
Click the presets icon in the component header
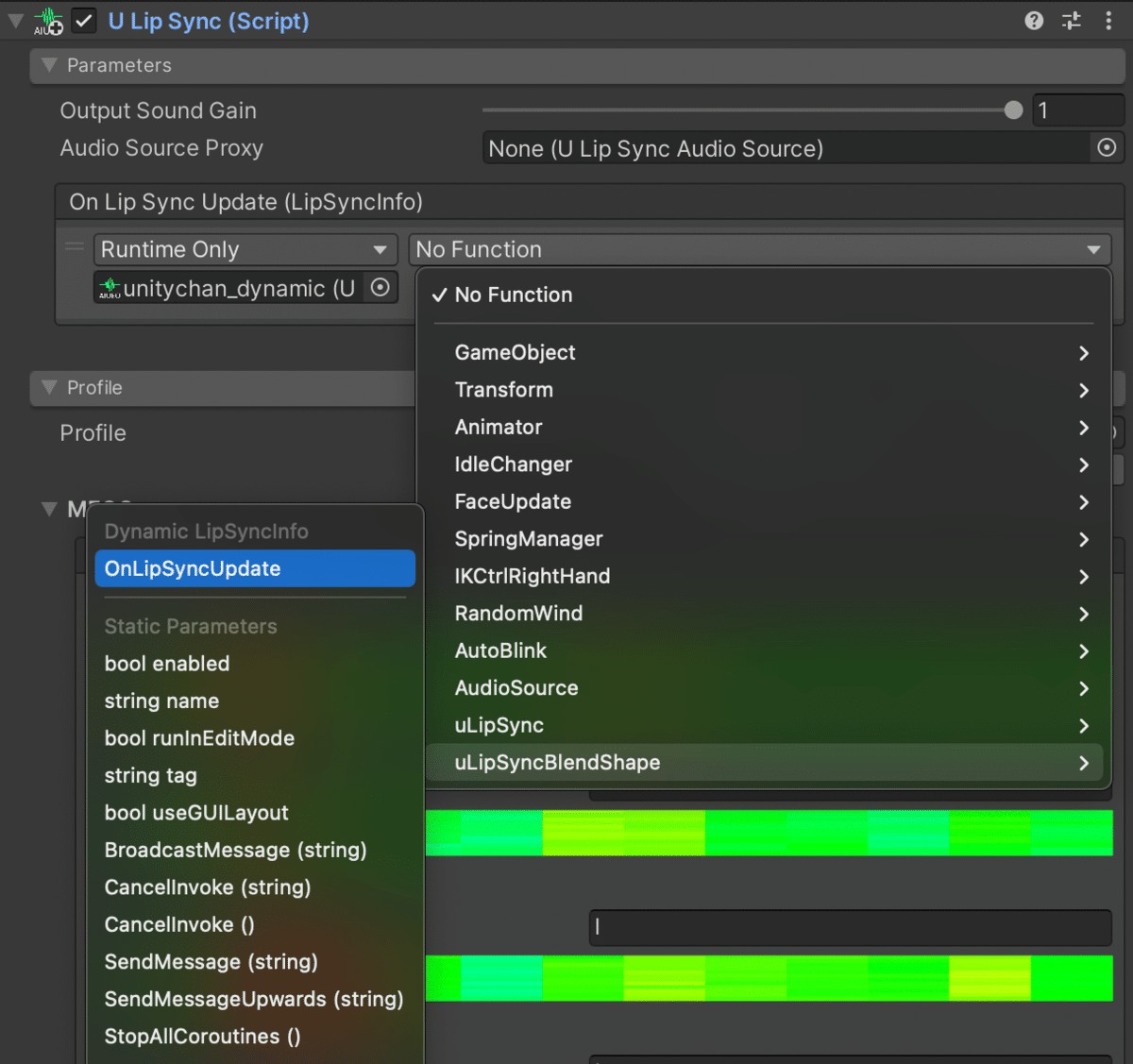click(x=1072, y=21)
